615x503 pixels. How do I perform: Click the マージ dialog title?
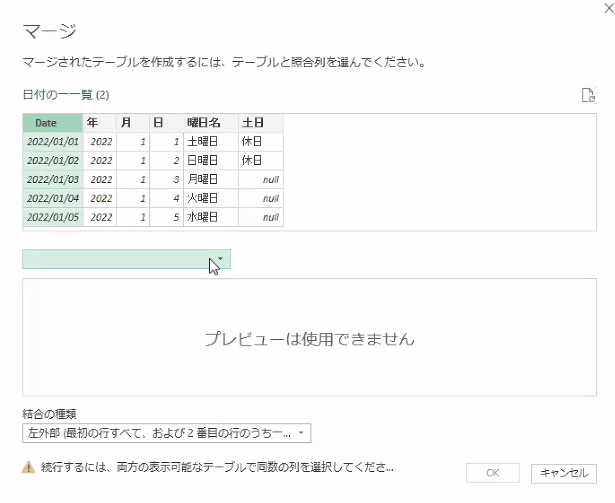[49, 31]
